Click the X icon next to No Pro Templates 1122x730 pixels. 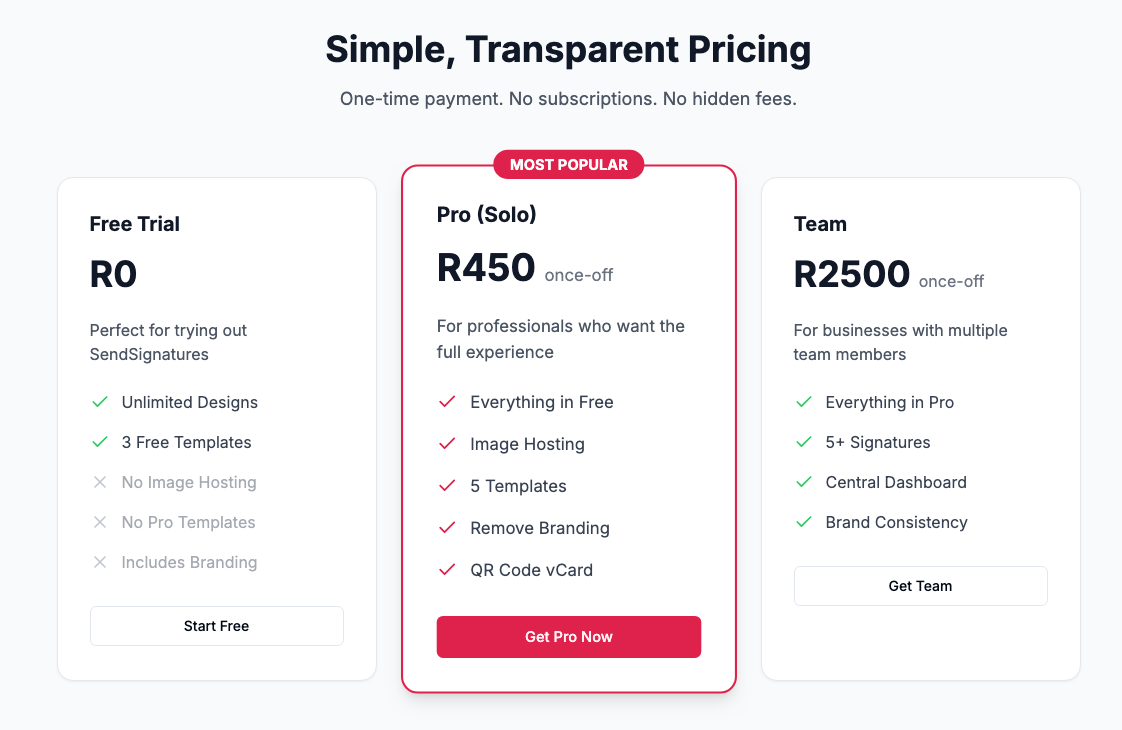pos(99,522)
